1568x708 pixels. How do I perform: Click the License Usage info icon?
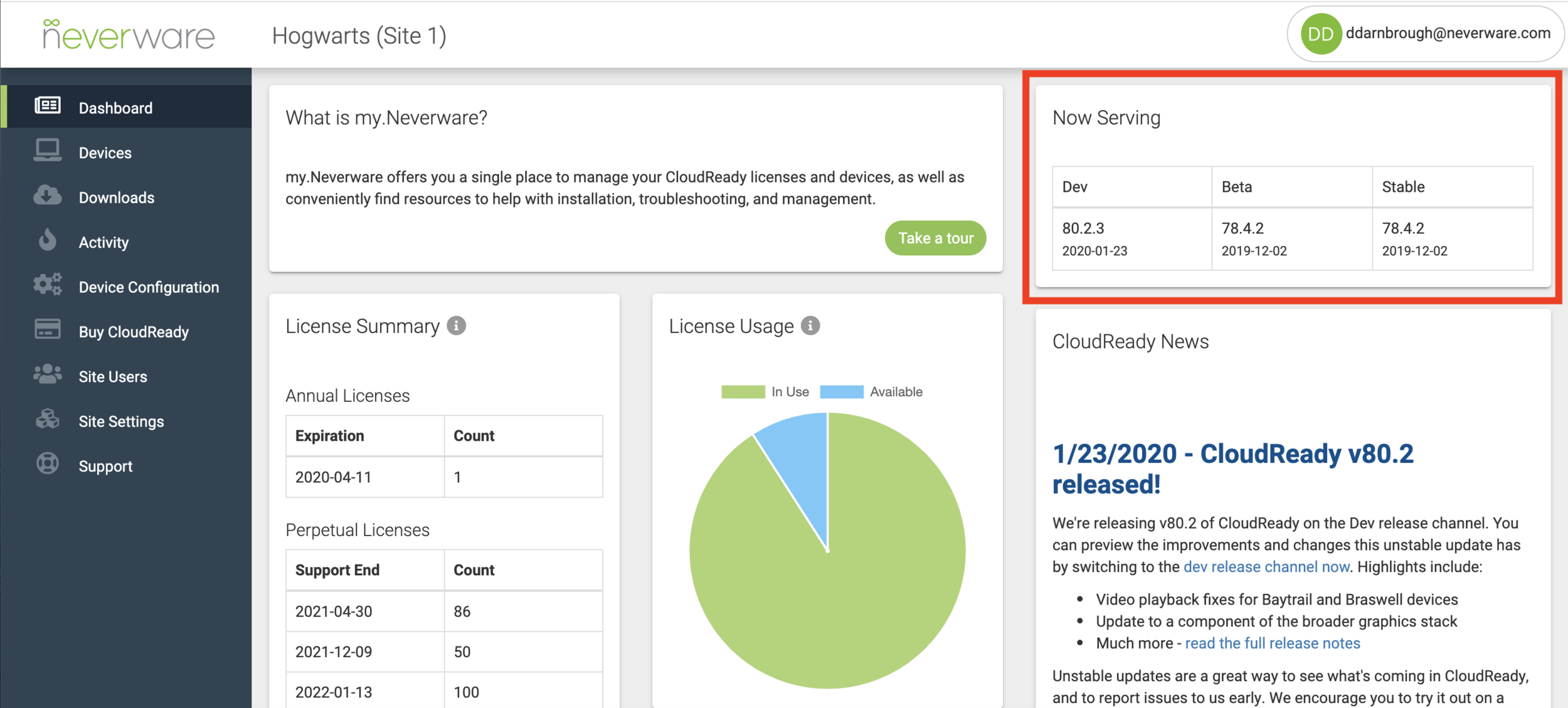[810, 325]
